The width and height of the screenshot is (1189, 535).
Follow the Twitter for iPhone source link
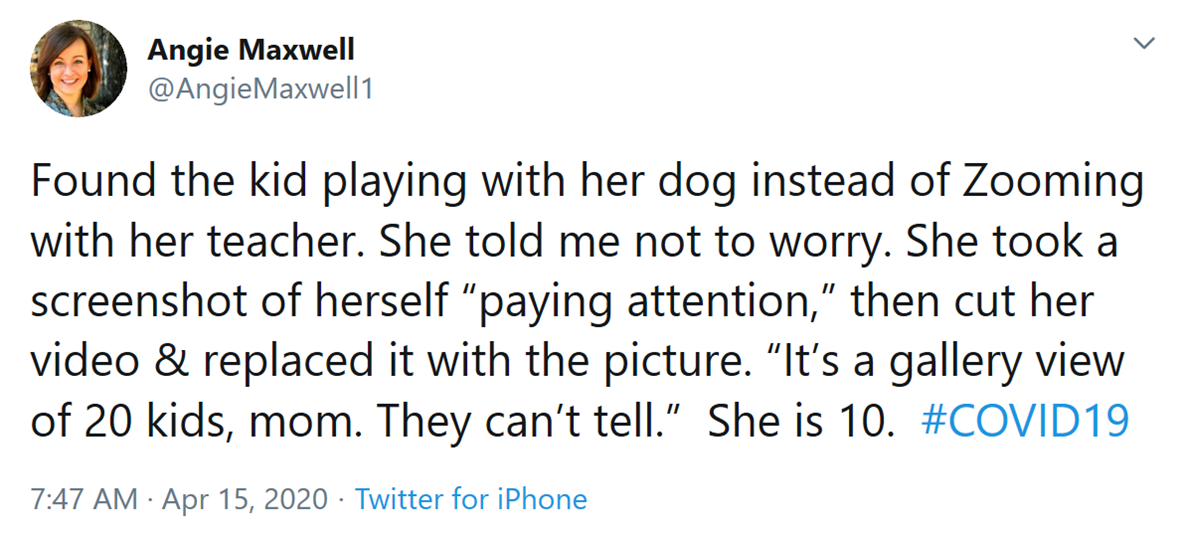point(471,499)
